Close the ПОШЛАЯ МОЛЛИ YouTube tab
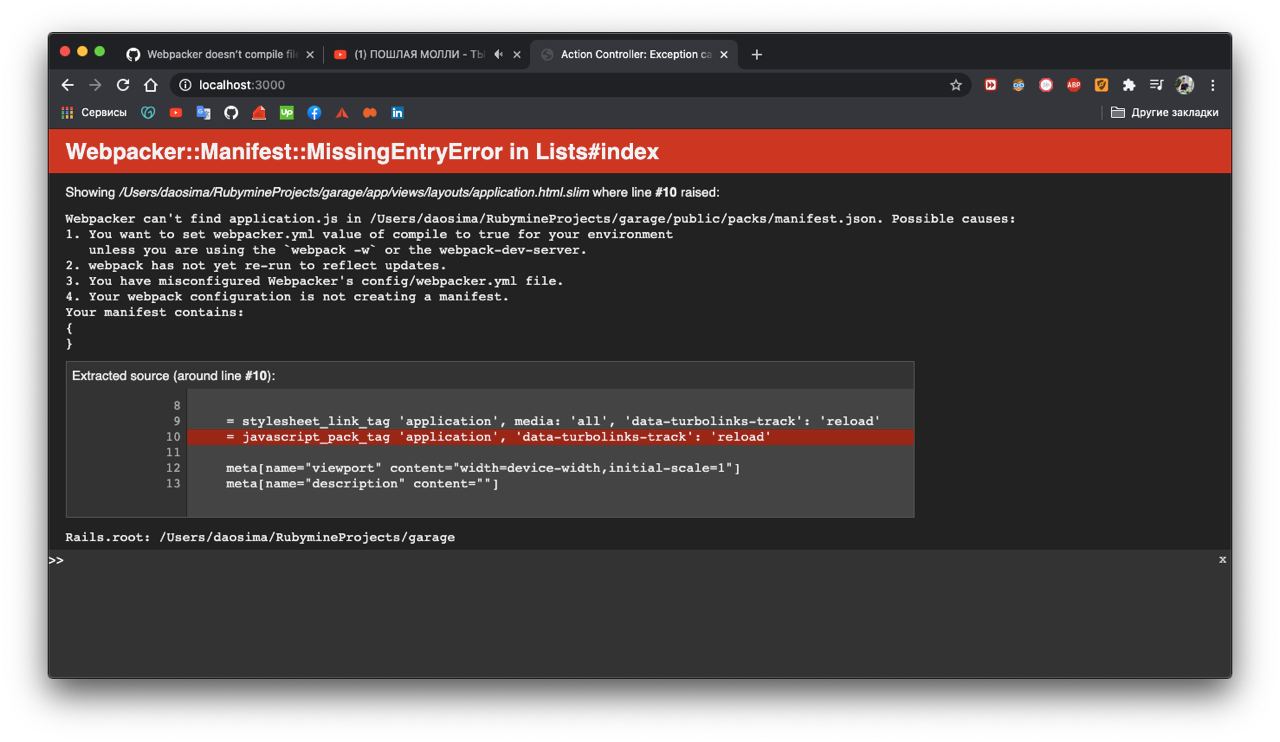Screen dimensions: 1280x742 click(x=517, y=55)
